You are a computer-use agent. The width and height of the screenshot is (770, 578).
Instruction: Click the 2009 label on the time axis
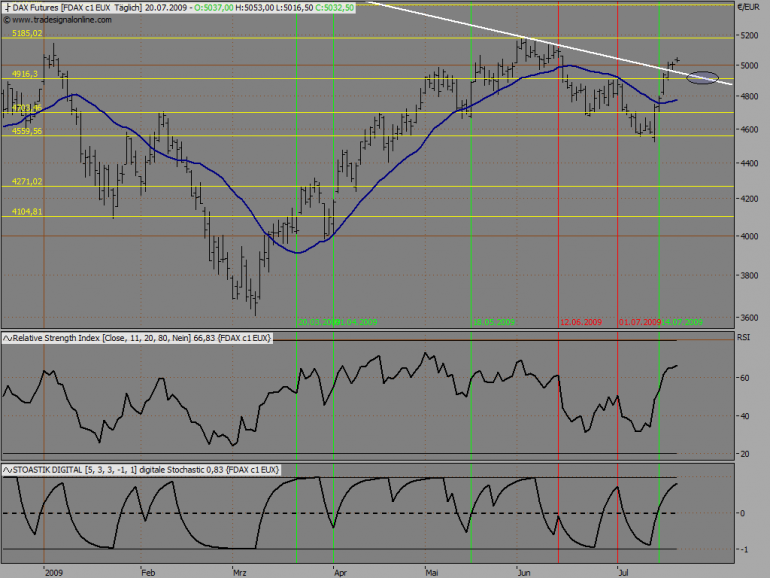click(x=54, y=573)
